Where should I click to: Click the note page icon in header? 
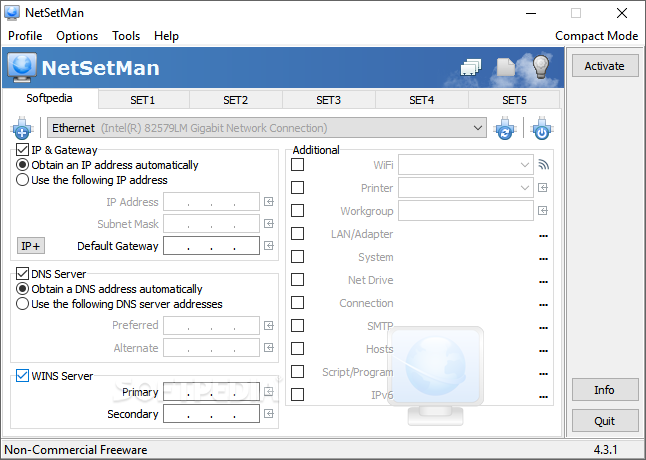(506, 67)
